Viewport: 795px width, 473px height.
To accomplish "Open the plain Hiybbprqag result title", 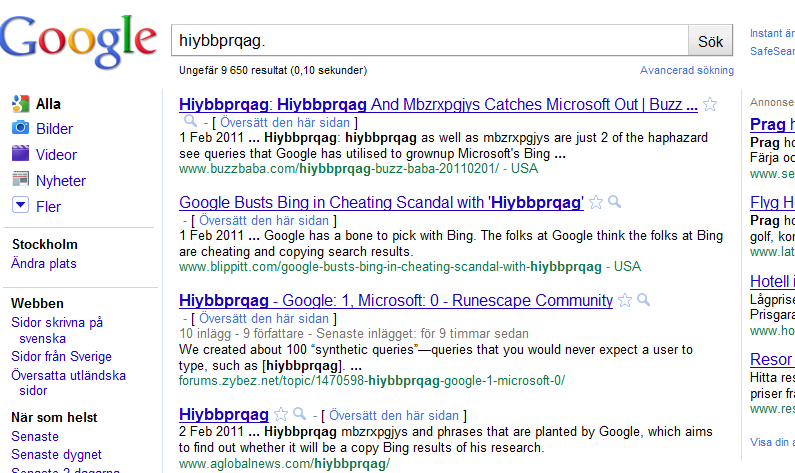I will click(224, 414).
